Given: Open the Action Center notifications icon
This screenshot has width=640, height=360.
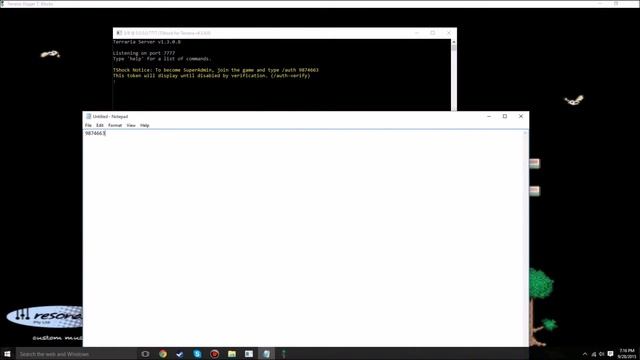Looking at the screenshot, I should [x=611, y=354].
